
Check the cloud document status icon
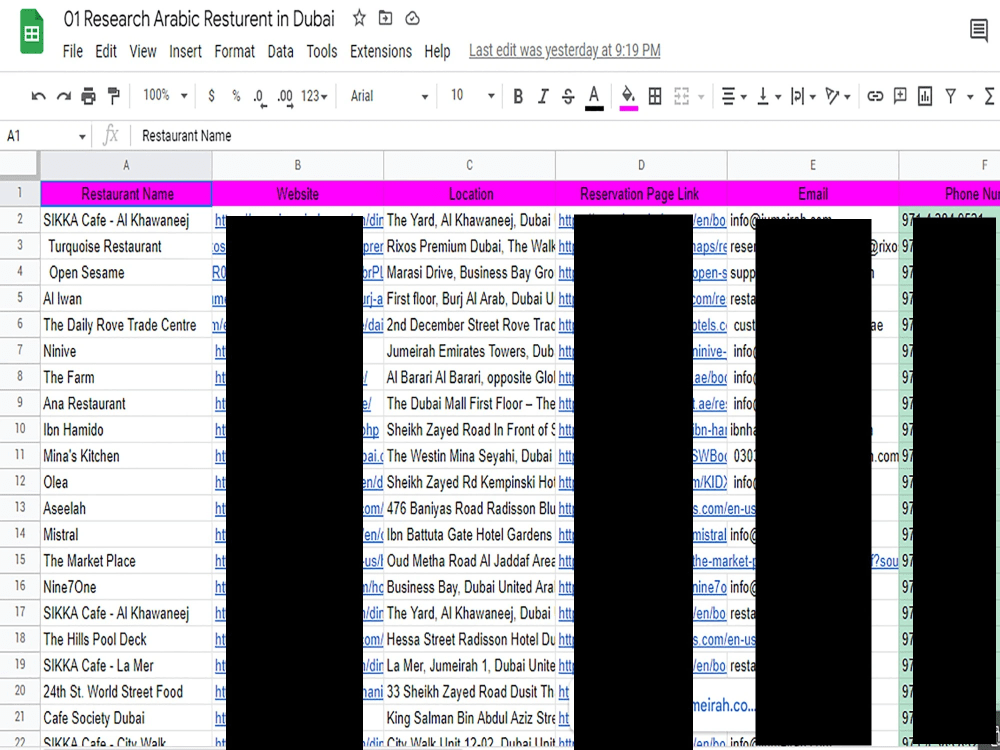pos(413,18)
